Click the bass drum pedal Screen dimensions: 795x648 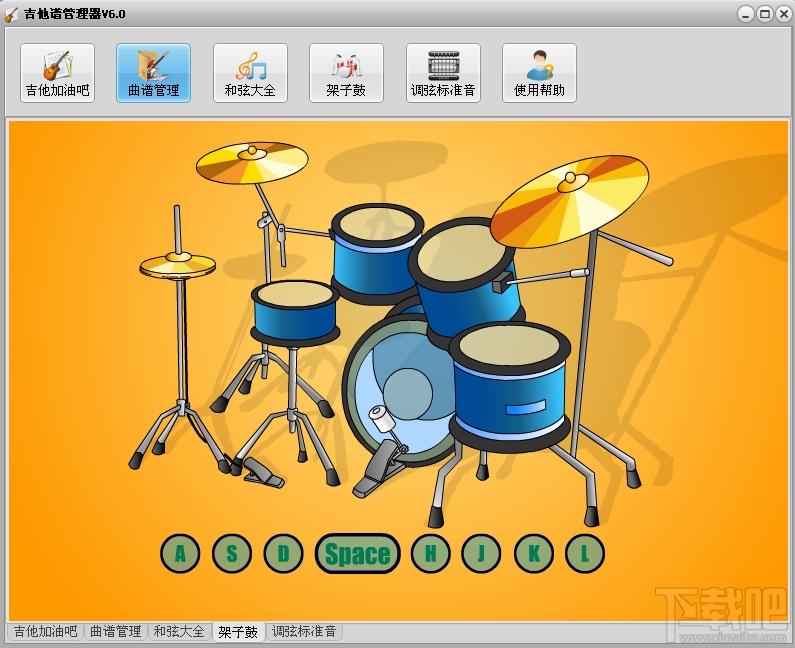tap(380, 470)
